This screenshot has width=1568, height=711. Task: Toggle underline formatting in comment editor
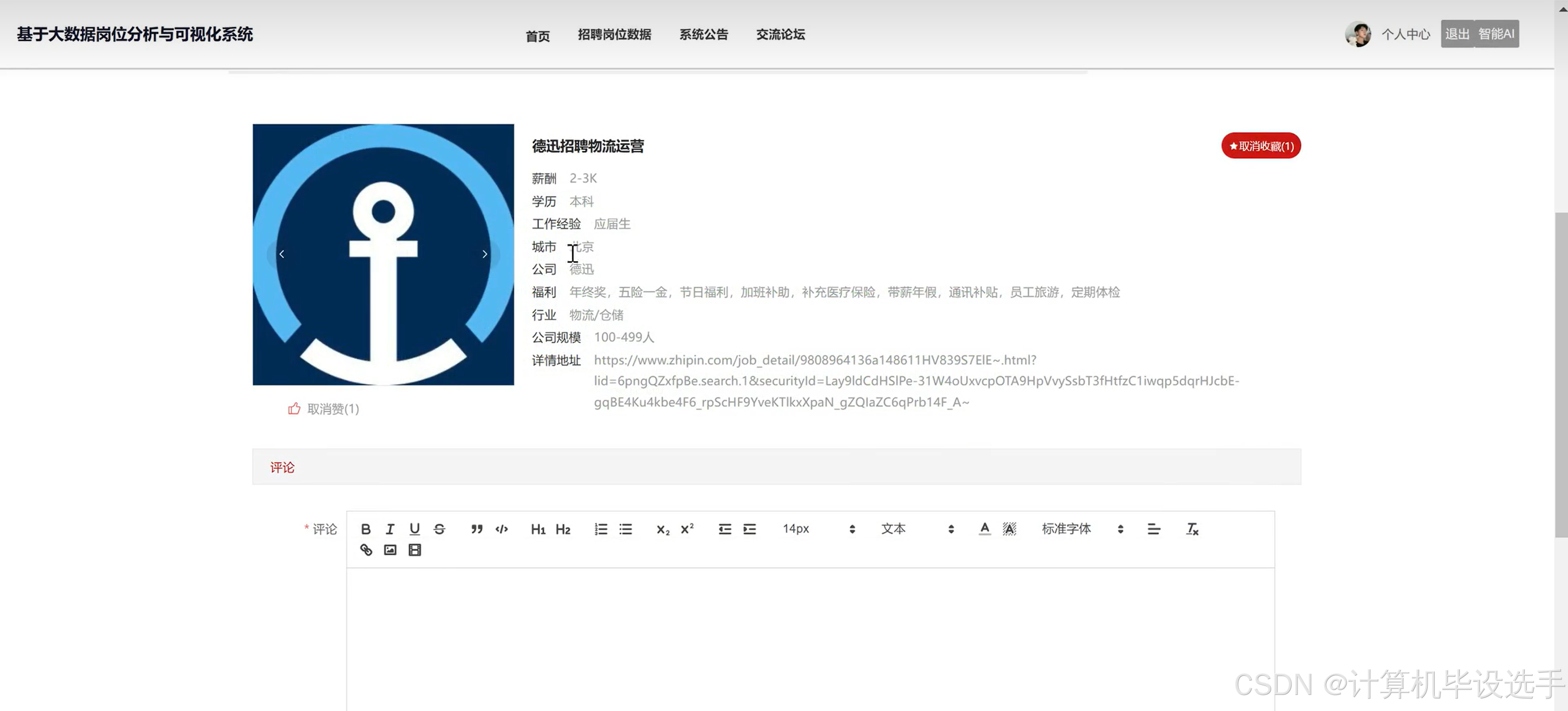click(414, 529)
